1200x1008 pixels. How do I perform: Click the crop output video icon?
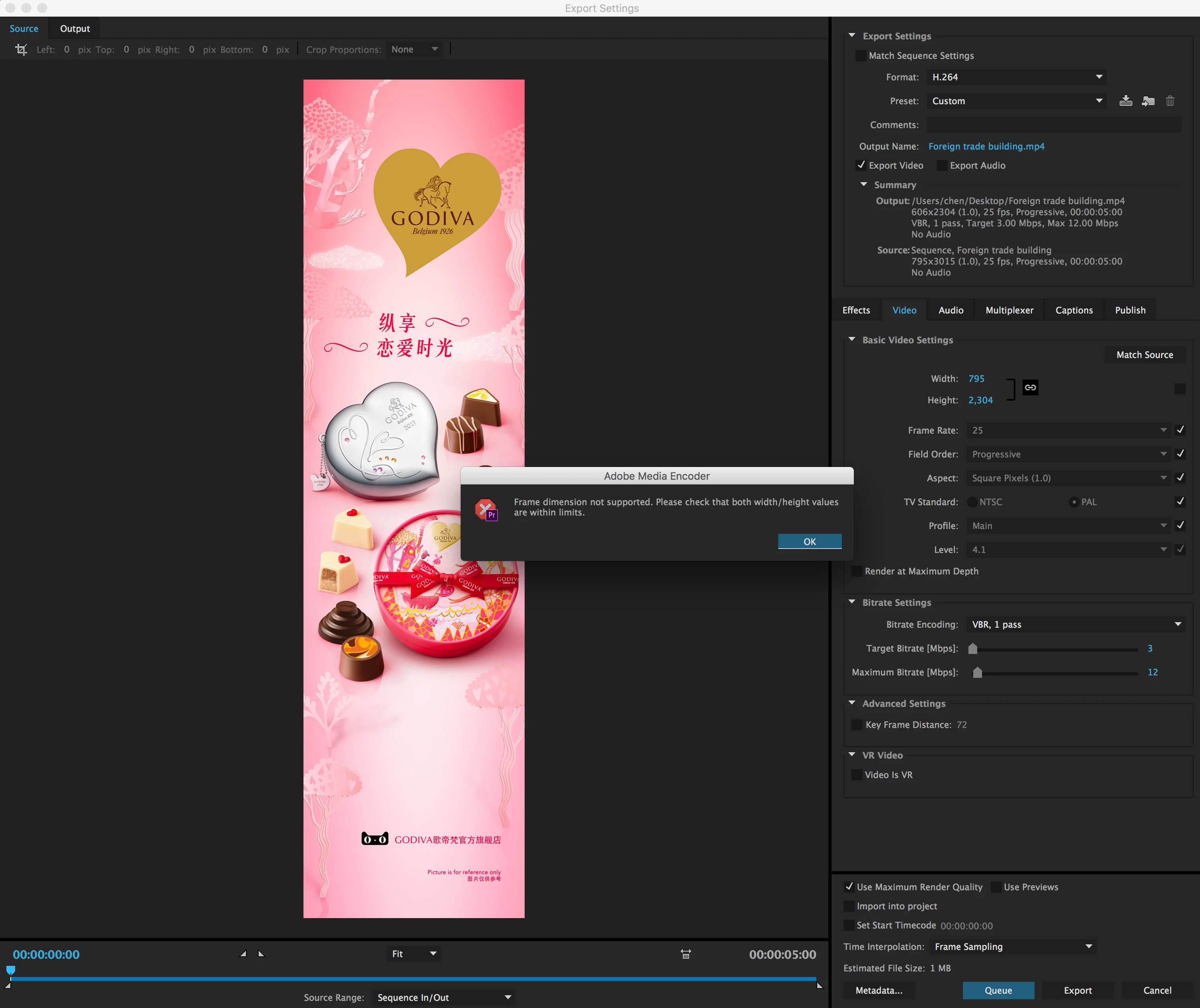tap(21, 50)
